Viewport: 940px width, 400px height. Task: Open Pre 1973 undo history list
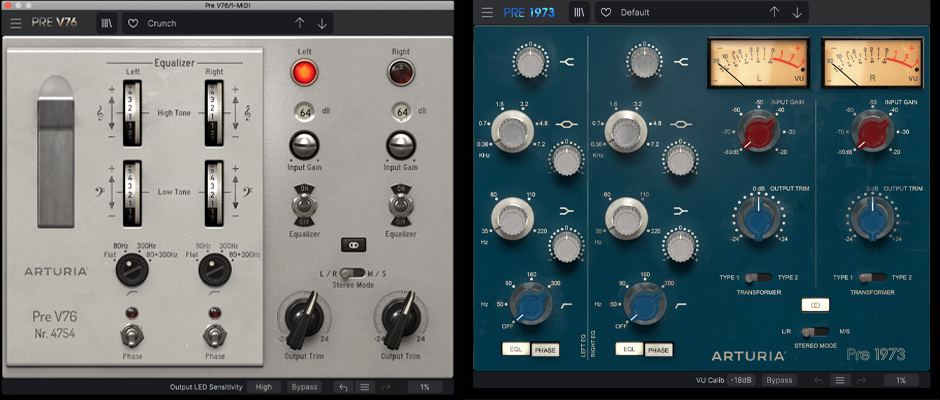click(x=840, y=380)
